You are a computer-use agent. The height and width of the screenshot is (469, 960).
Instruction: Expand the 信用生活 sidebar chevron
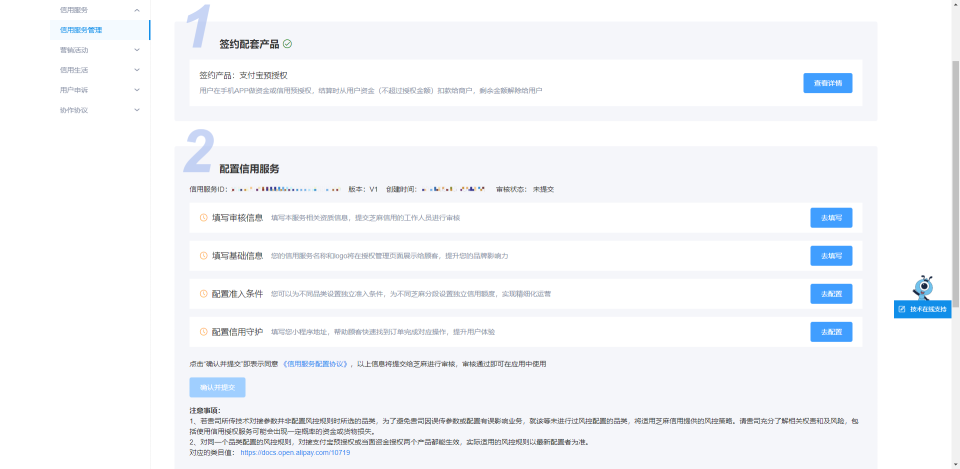pos(137,70)
